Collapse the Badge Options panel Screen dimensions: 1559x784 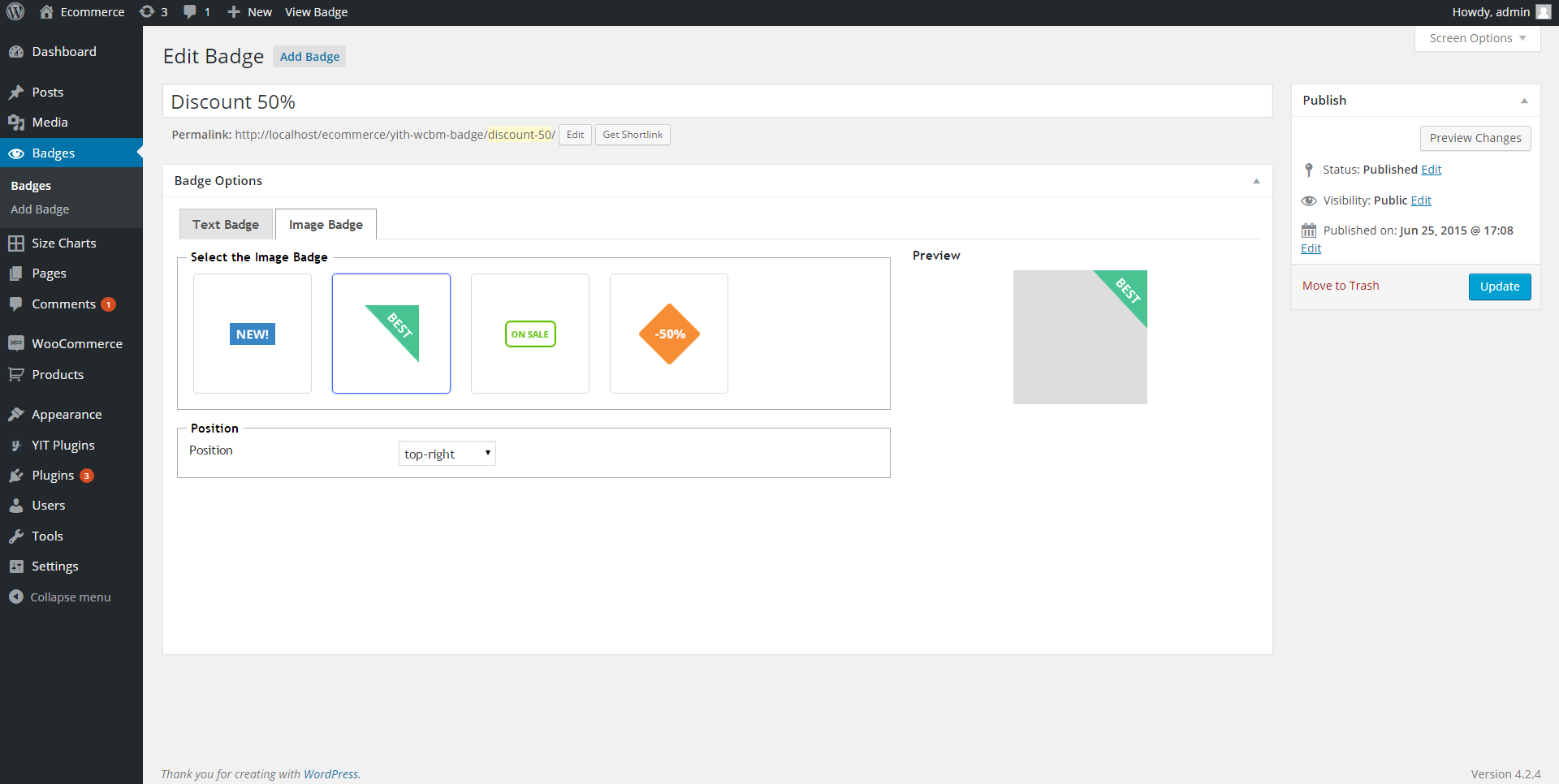[1256, 181]
